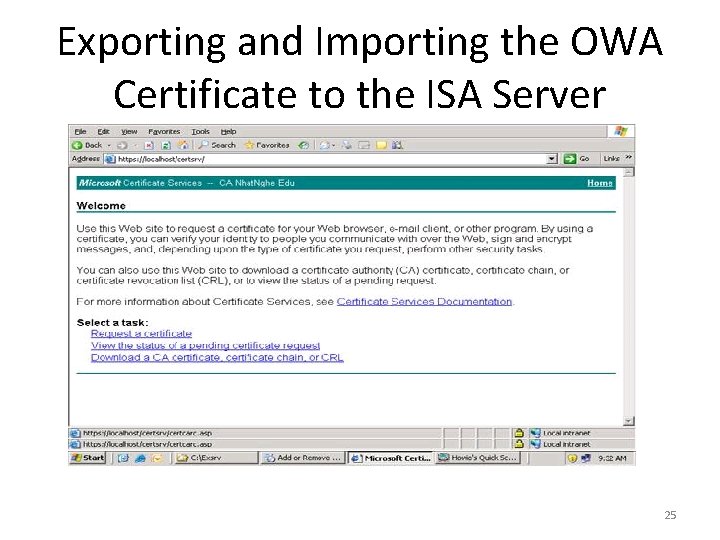Switch to Microsoft Certi... taskbar window
The height and width of the screenshot is (540, 720).
tap(391, 458)
